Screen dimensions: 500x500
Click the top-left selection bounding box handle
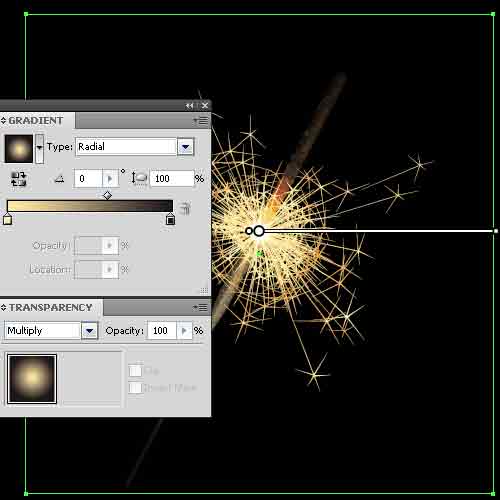pyautogui.click(x=26, y=14)
